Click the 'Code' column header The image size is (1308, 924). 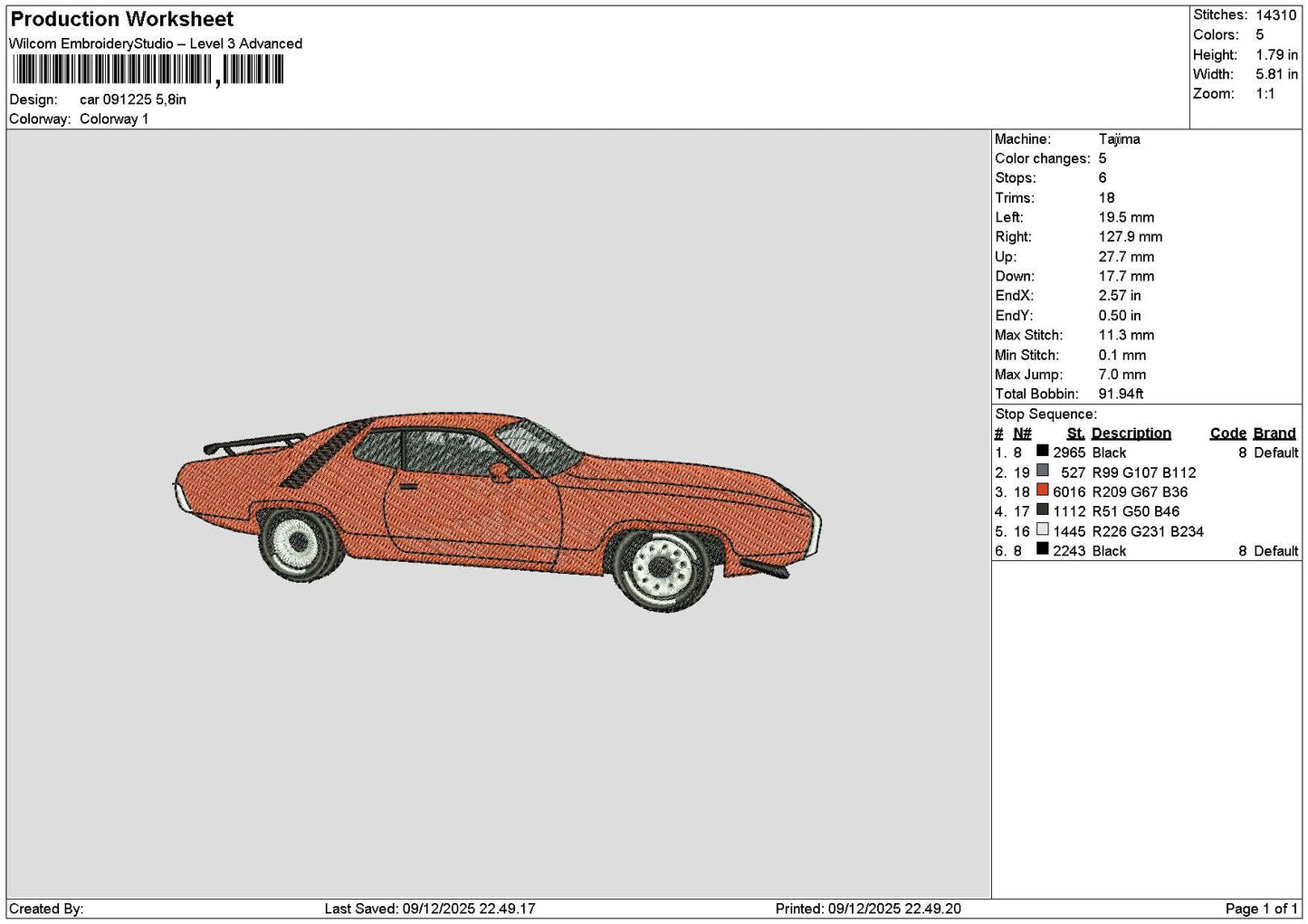1227,433
